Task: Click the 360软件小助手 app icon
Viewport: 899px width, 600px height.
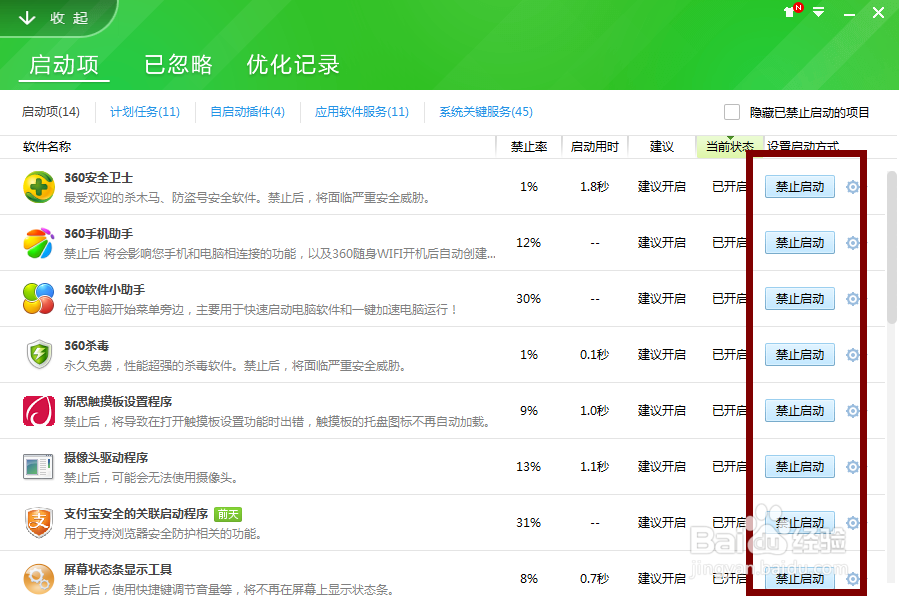Action: pyautogui.click(x=39, y=299)
